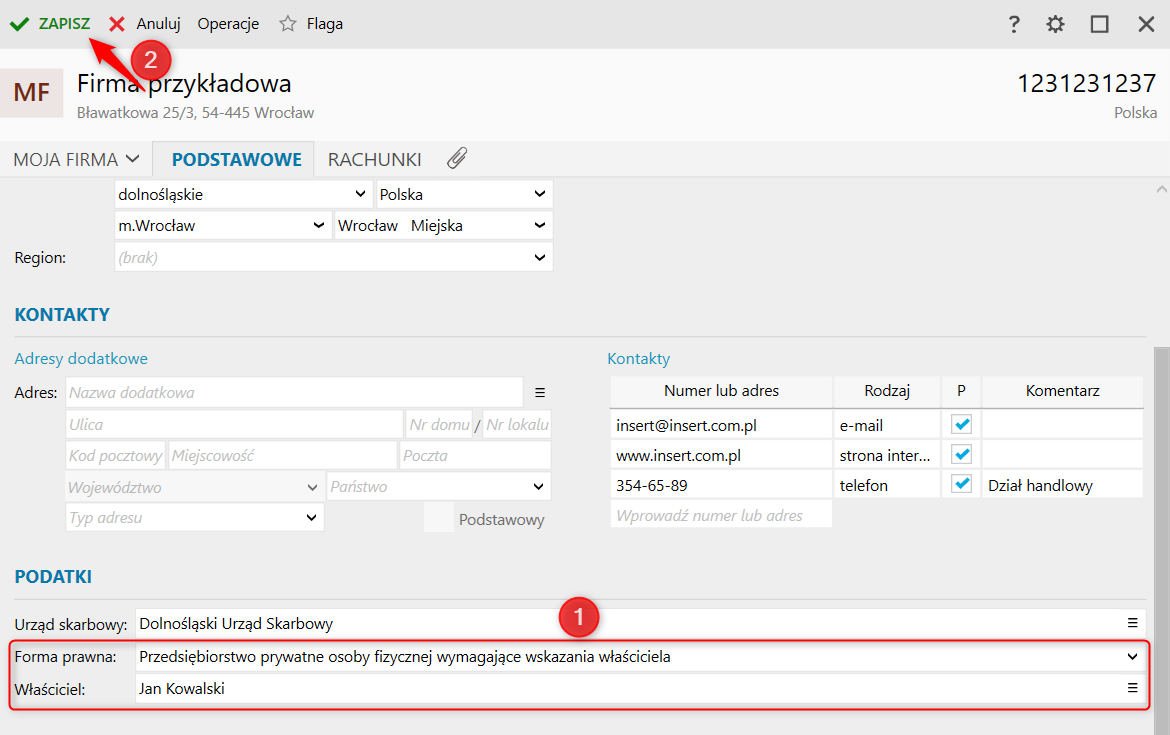The image size is (1170, 735).
Task: Select the insert@insert.com.pl contact cell
Action: tap(722, 425)
